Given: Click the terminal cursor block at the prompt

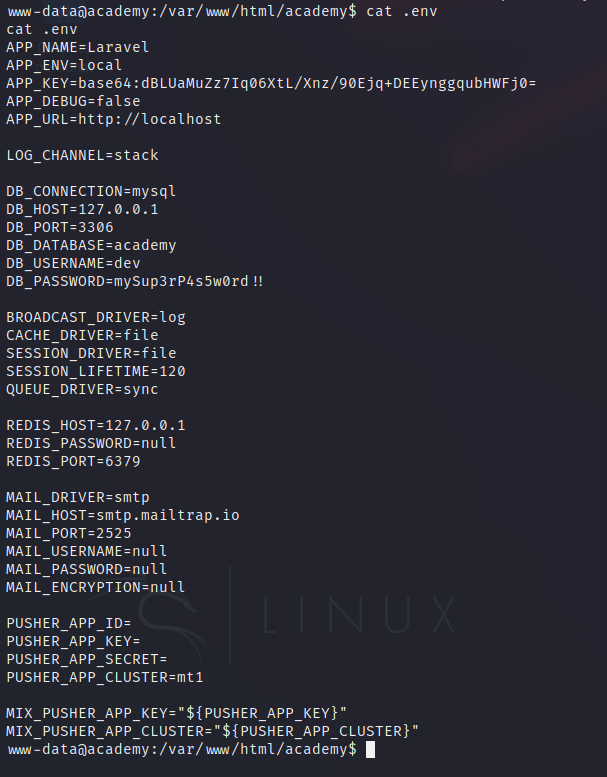Looking at the screenshot, I should pyautogui.click(x=371, y=749).
